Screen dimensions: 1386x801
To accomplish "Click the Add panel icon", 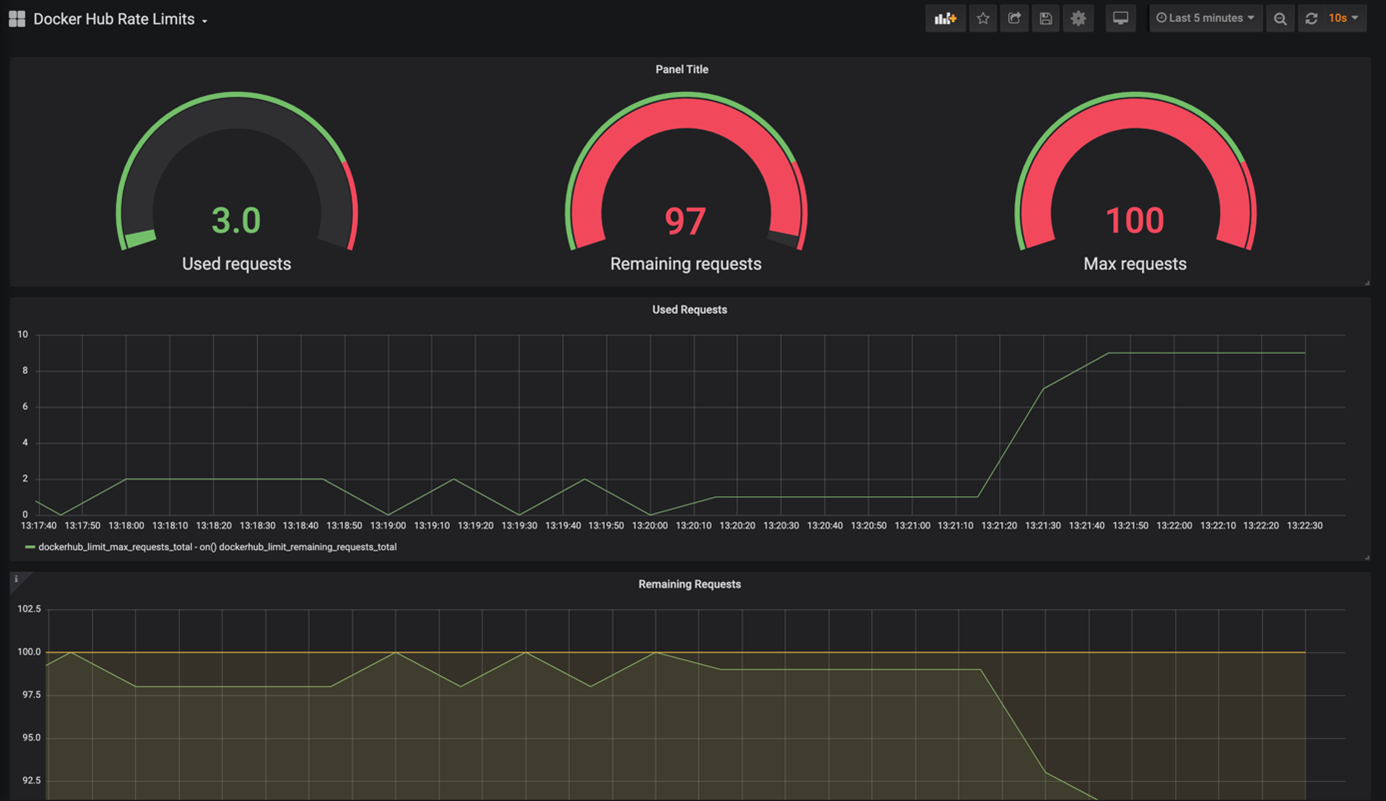I will tap(945, 18).
